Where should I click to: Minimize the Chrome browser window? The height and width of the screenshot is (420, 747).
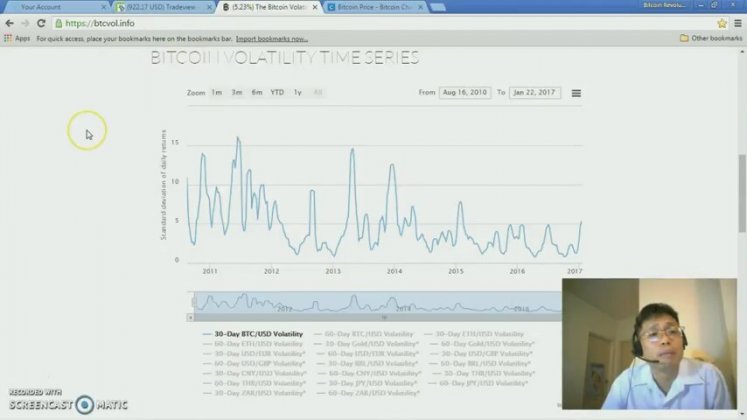pos(701,5)
